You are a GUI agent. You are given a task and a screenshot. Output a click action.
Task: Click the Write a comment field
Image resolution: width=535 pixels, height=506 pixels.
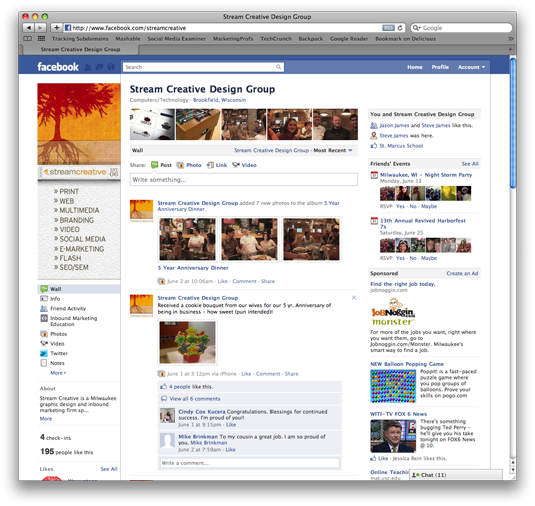[x=250, y=463]
